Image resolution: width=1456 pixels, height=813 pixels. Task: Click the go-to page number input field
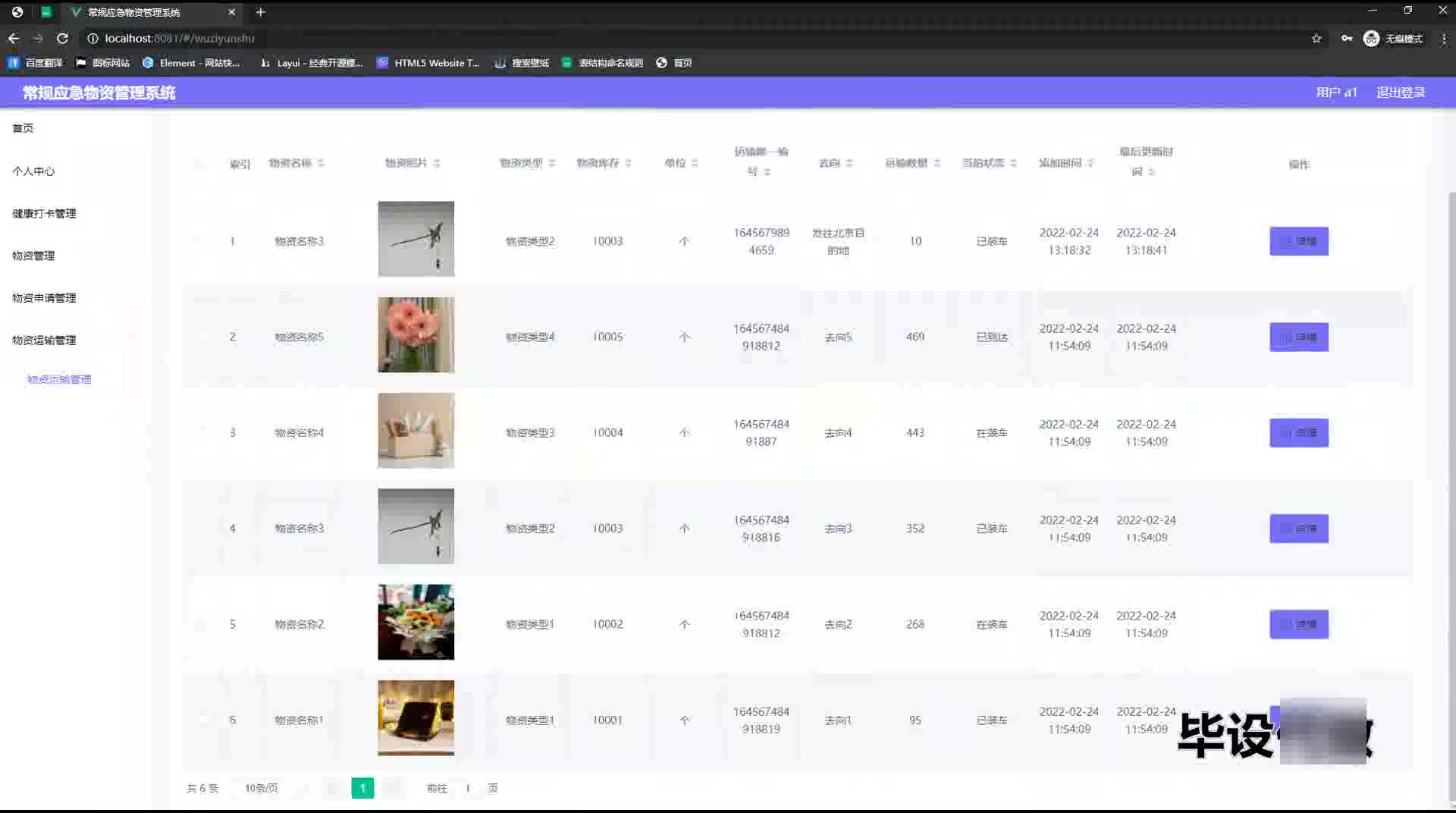tap(468, 788)
